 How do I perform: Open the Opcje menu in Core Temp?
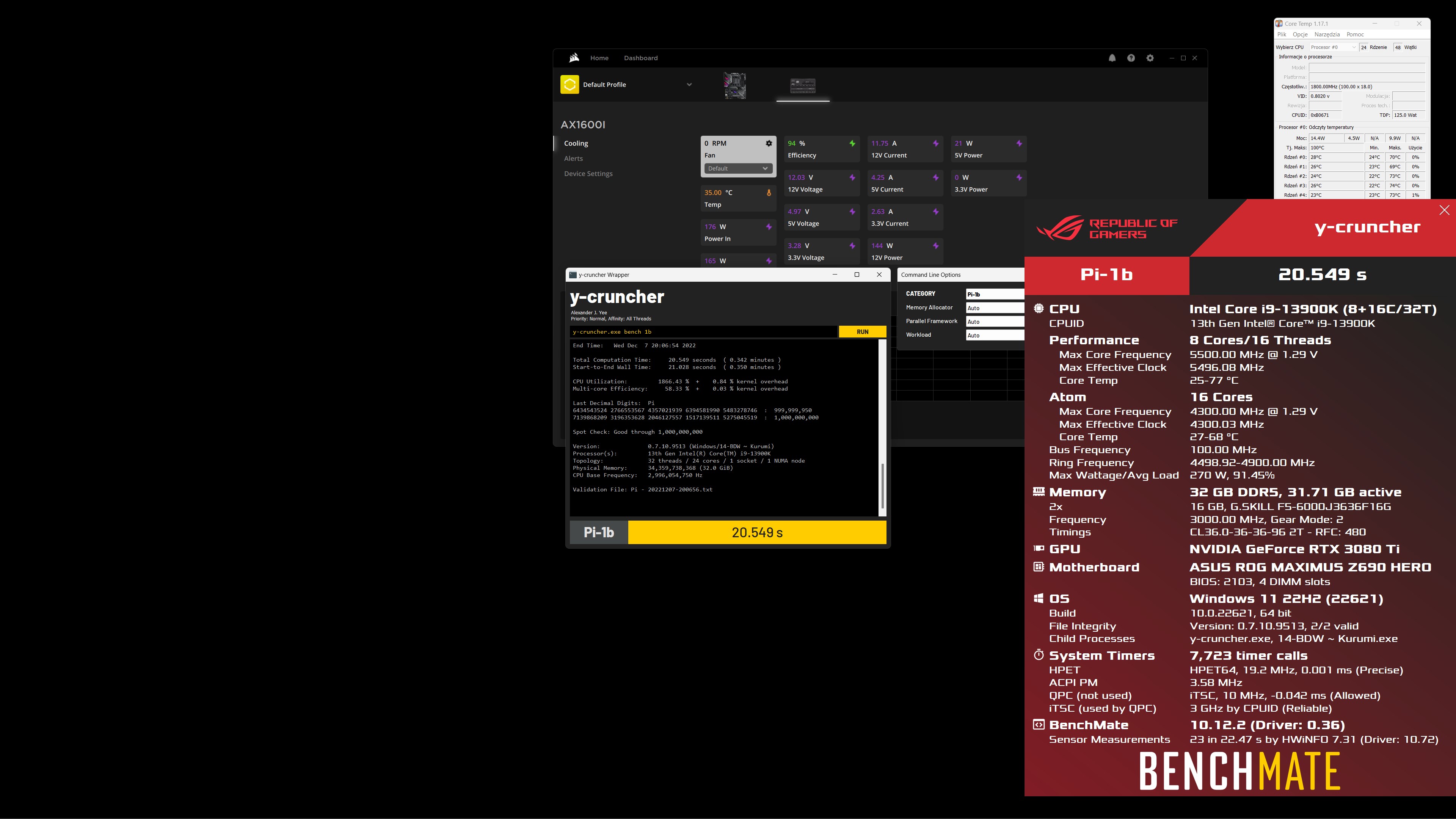pos(1300,35)
